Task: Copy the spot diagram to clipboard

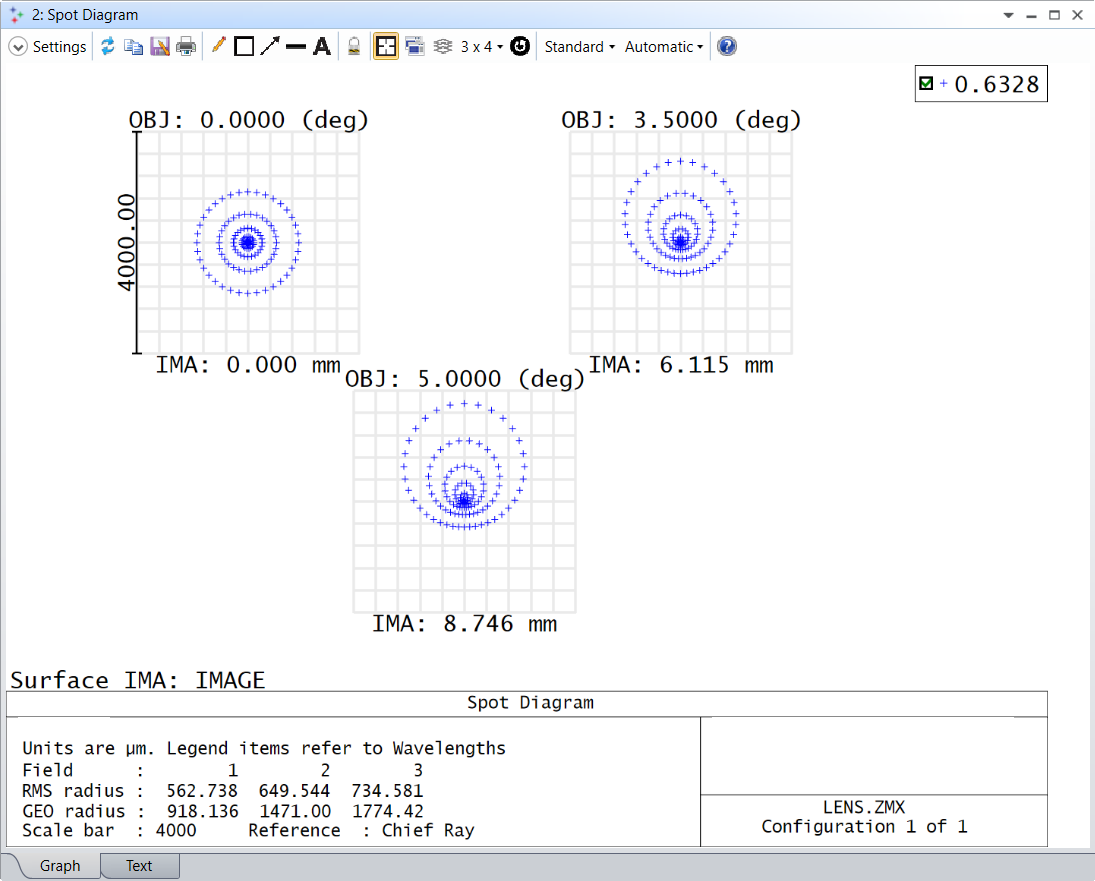Action: click(133, 47)
